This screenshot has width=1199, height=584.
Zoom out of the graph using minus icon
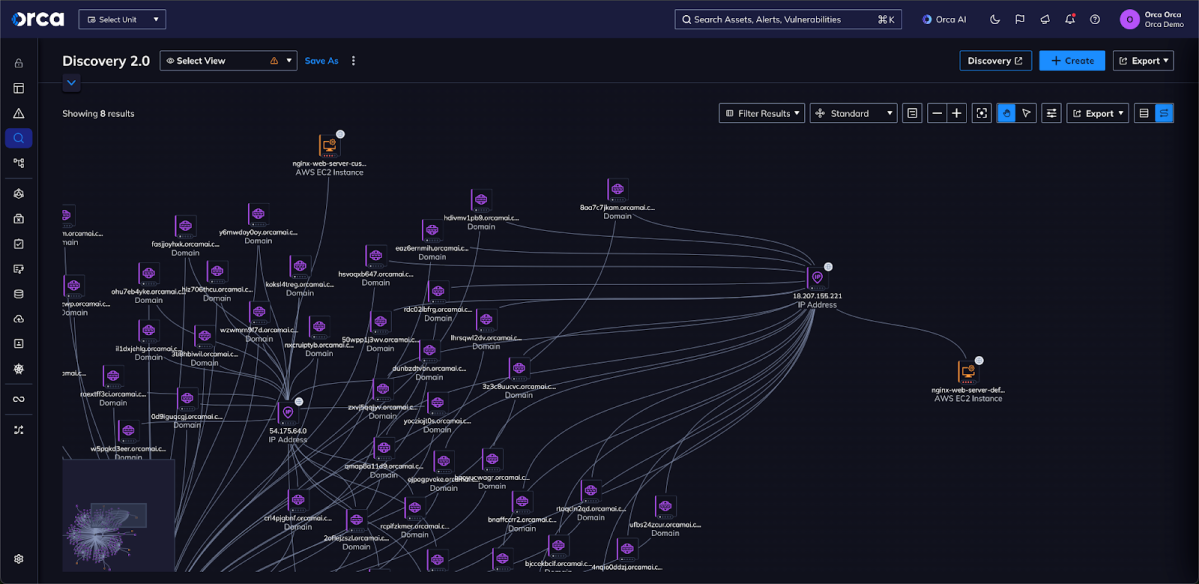point(936,112)
